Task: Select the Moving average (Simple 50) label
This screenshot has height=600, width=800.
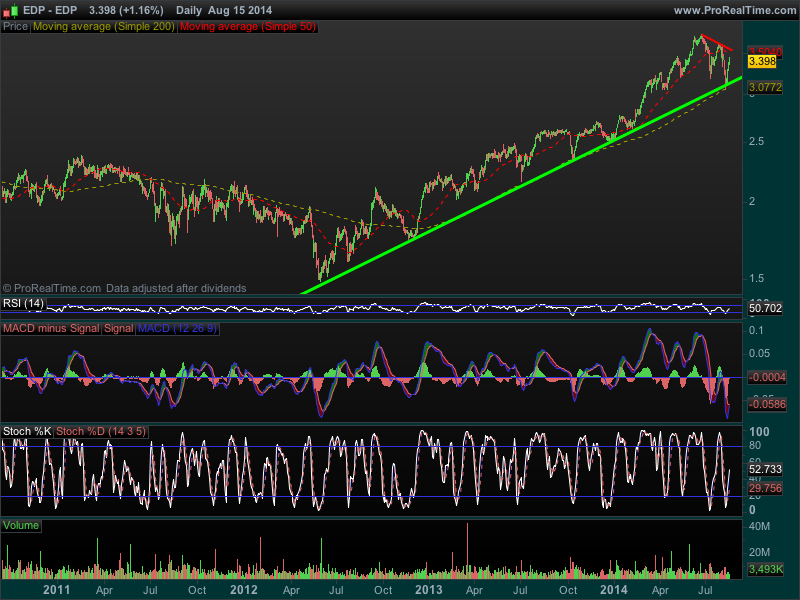Action: point(248,27)
